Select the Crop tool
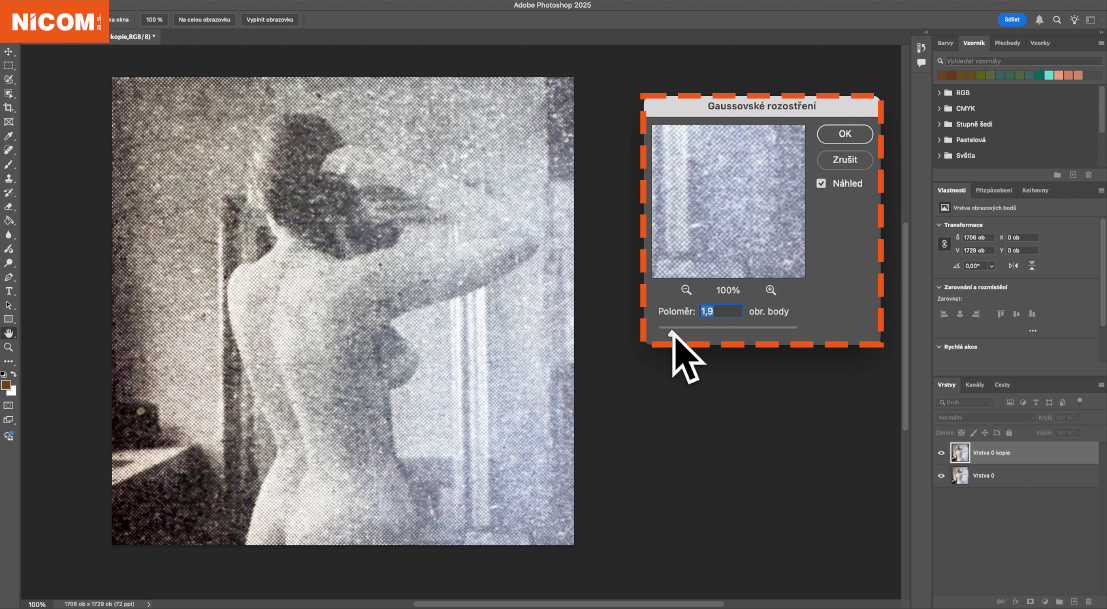 pyautogui.click(x=9, y=107)
